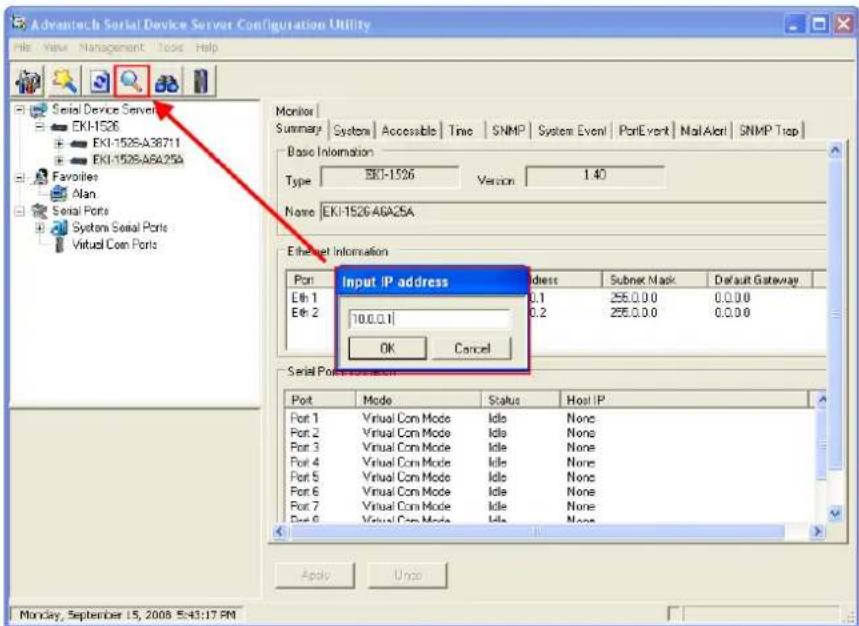Click Cancel in the Input IP address dialog
Image resolution: width=859 pixels, height=626 pixels.
tap(472, 348)
